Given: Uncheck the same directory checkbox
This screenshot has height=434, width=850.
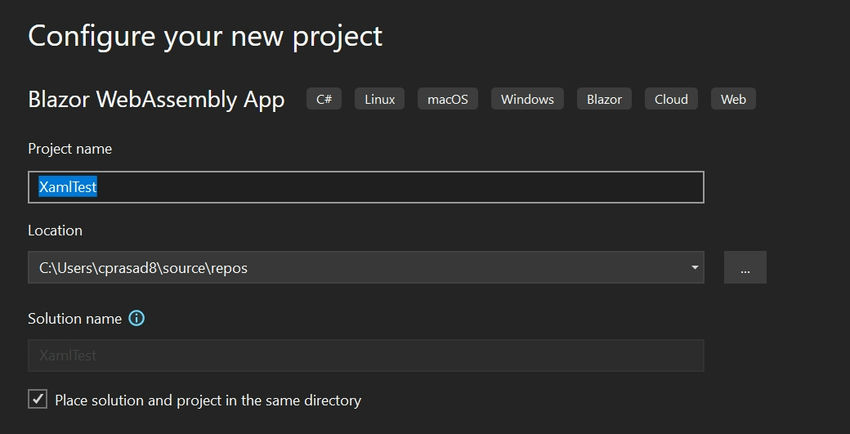Looking at the screenshot, I should pyautogui.click(x=37, y=400).
